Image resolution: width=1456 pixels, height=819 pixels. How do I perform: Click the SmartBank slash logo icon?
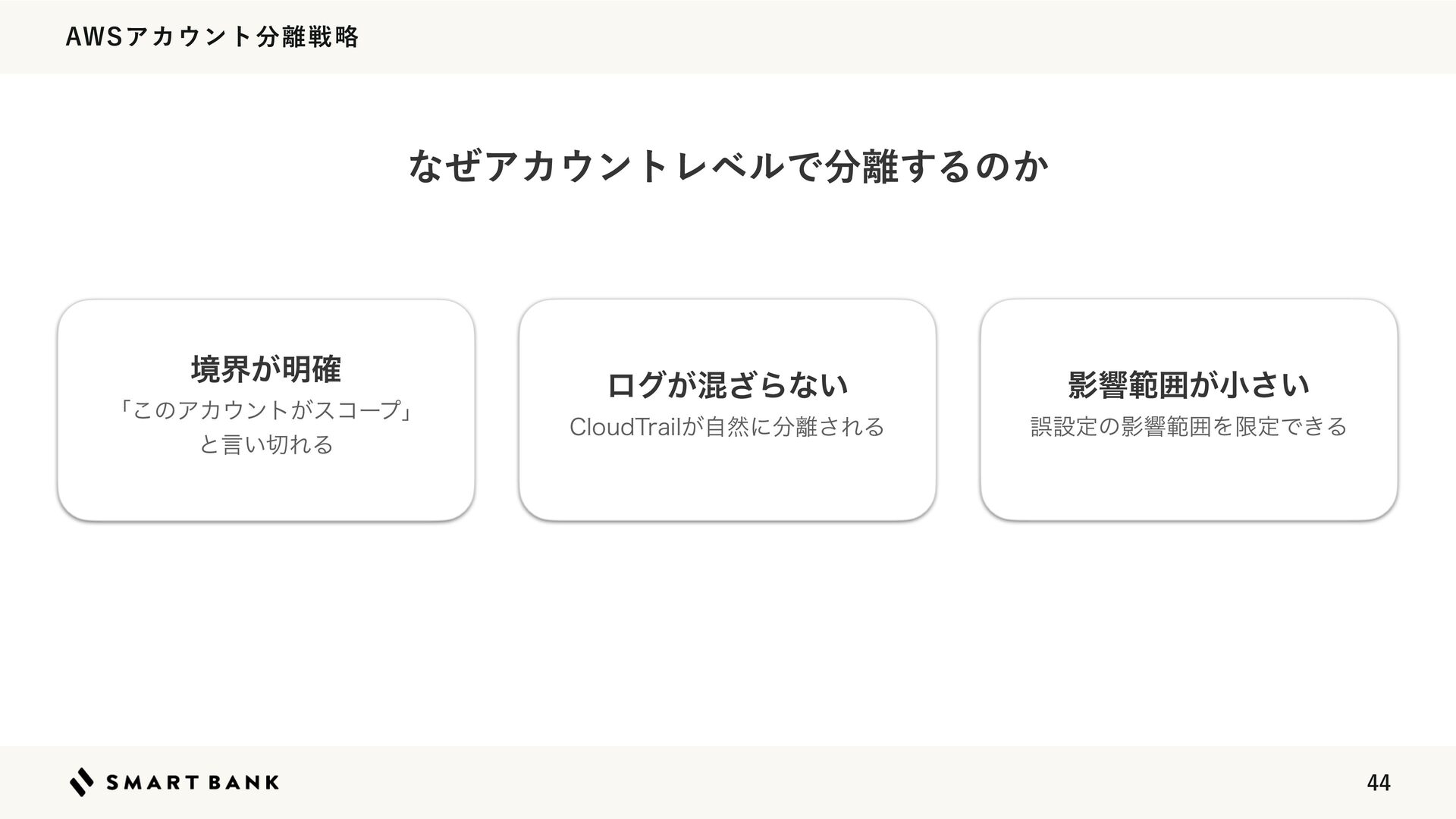pos(82,782)
